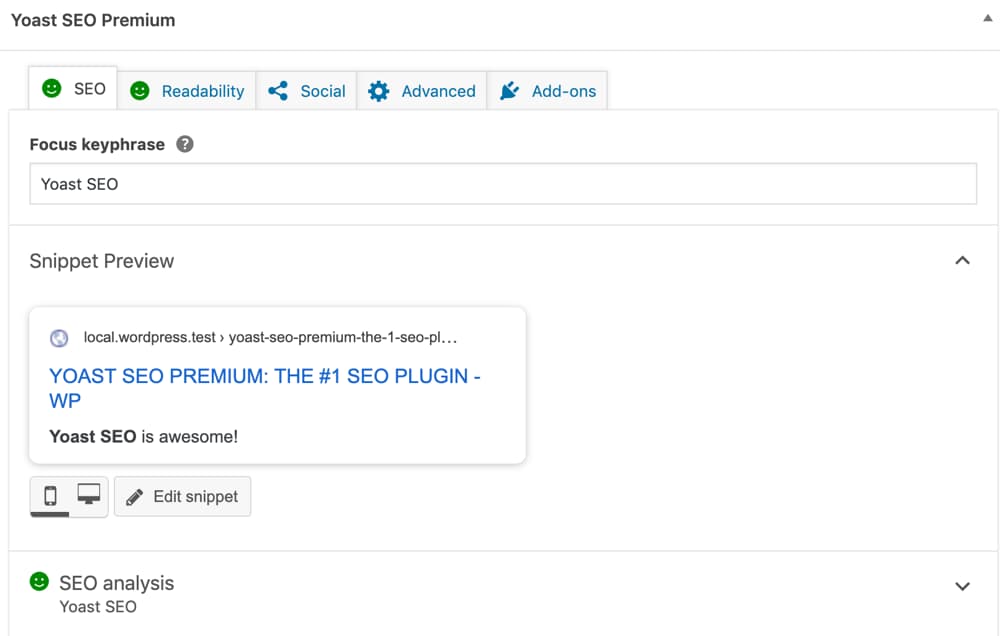
Task: Click the green smiley on SEO tab
Action: pyautogui.click(x=51, y=89)
